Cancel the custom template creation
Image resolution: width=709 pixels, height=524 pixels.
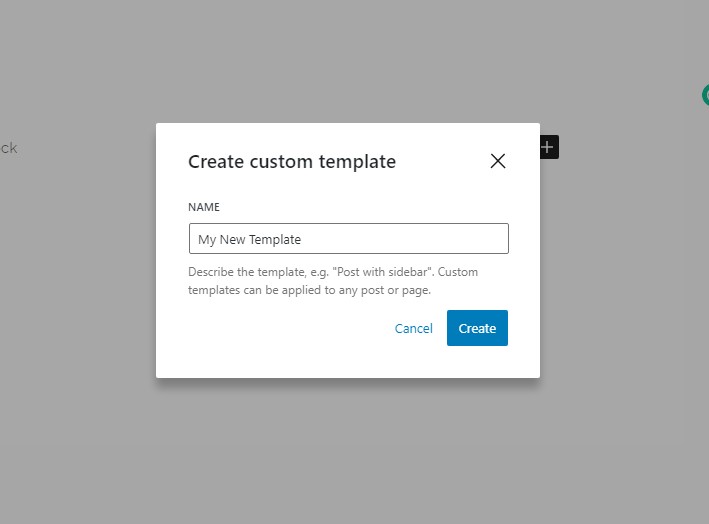[x=413, y=328]
